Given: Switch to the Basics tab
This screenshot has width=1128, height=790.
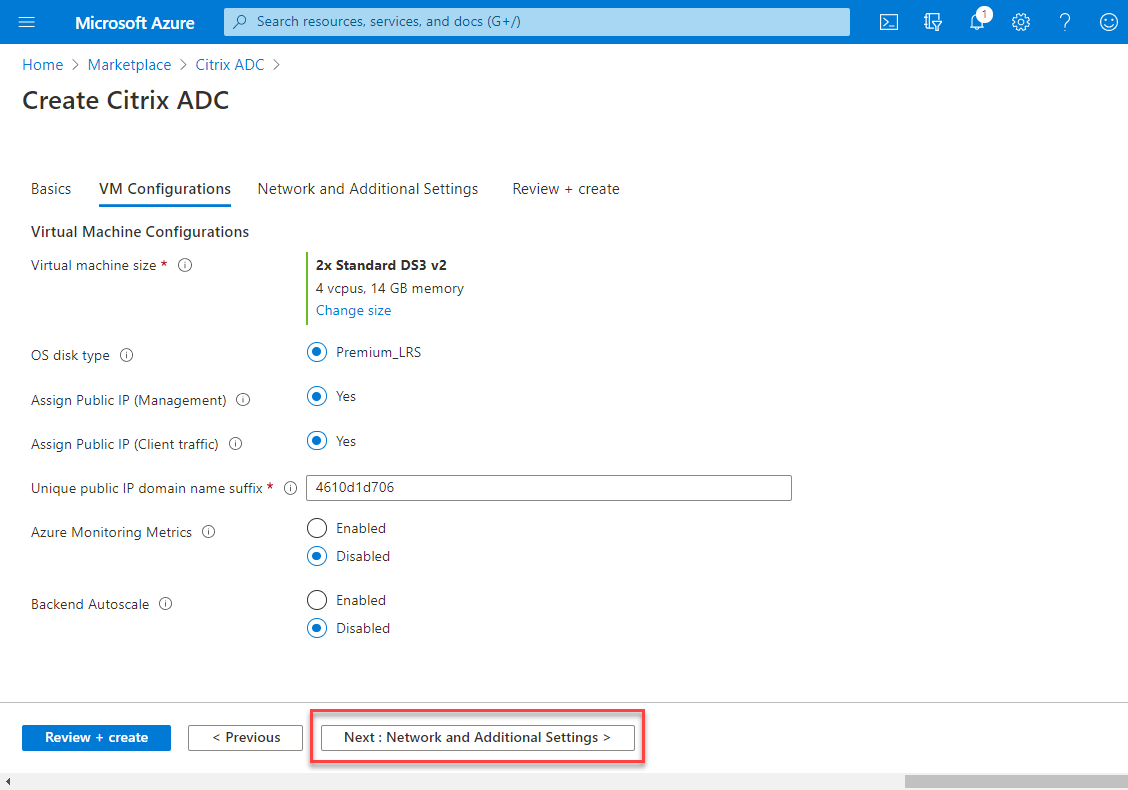Looking at the screenshot, I should click(x=51, y=189).
